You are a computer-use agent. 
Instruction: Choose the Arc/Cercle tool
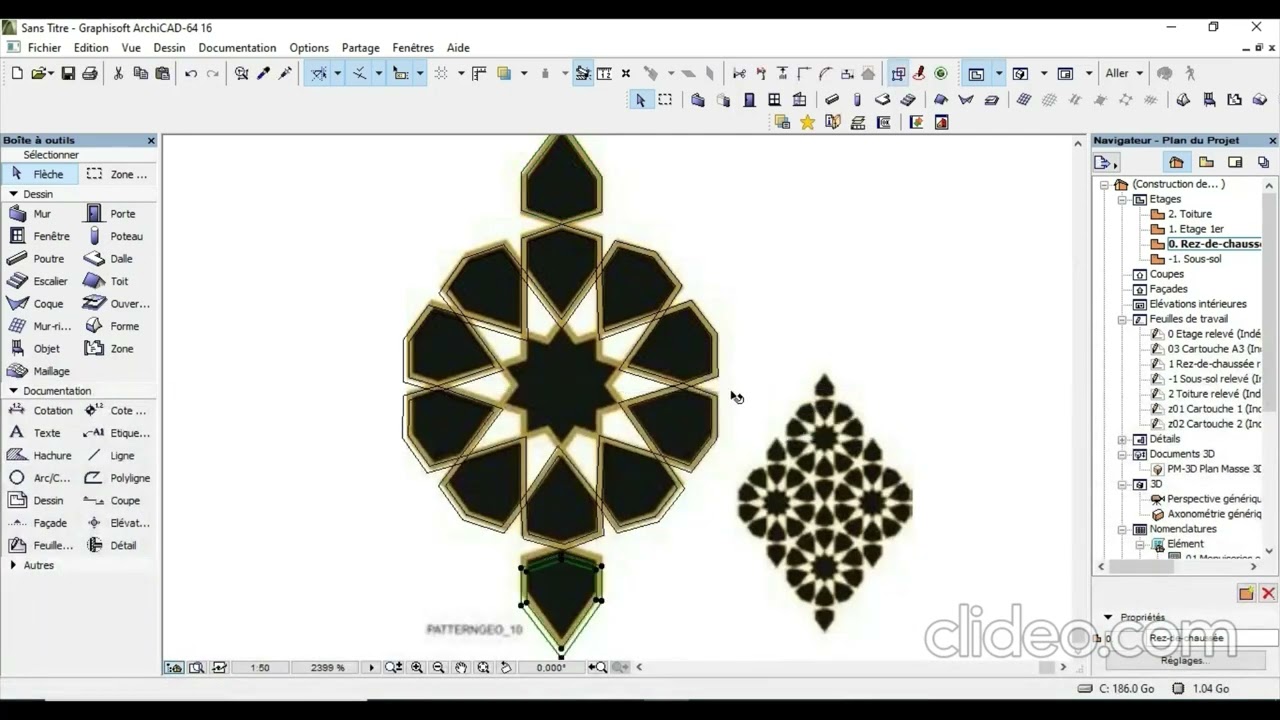[40, 478]
